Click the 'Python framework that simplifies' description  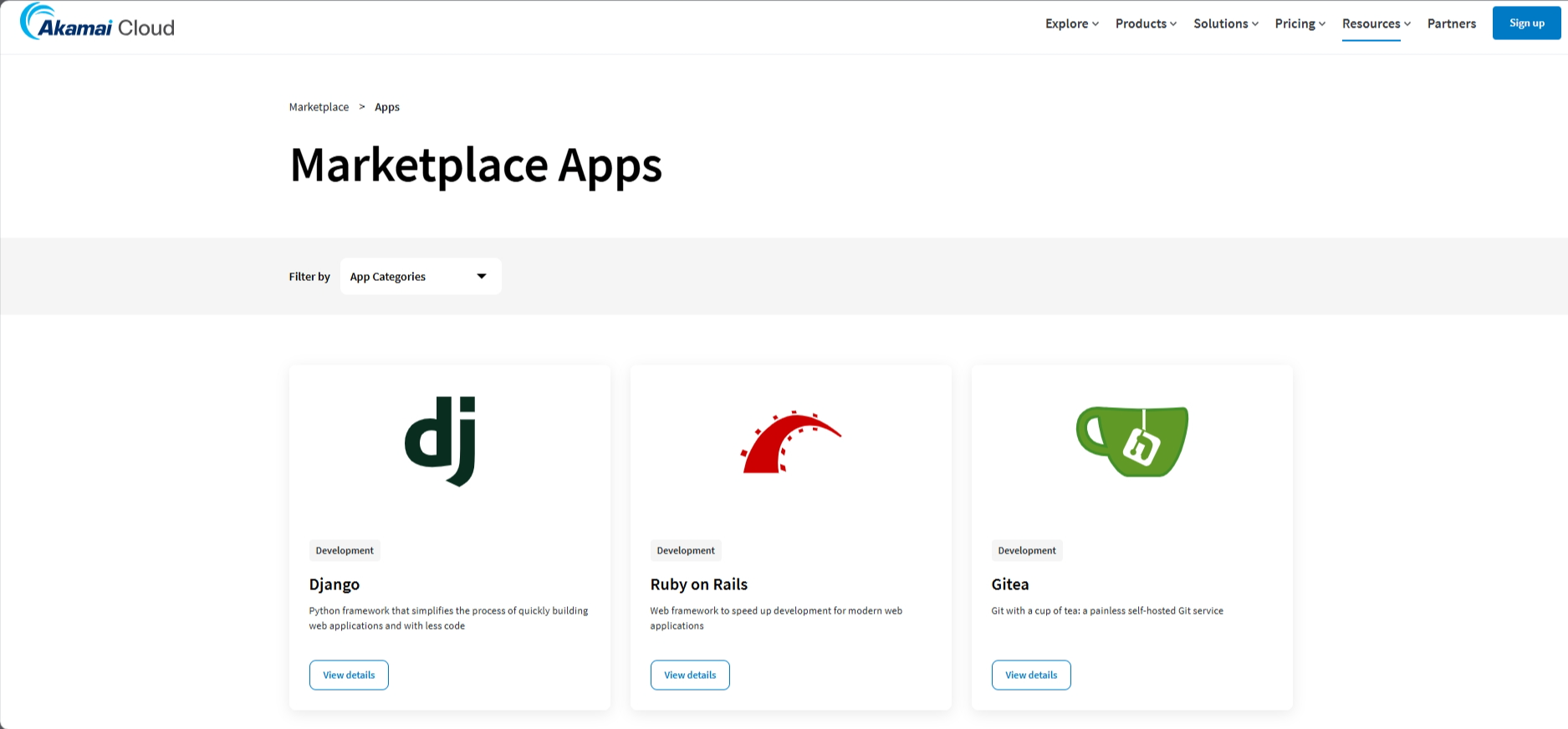click(448, 618)
